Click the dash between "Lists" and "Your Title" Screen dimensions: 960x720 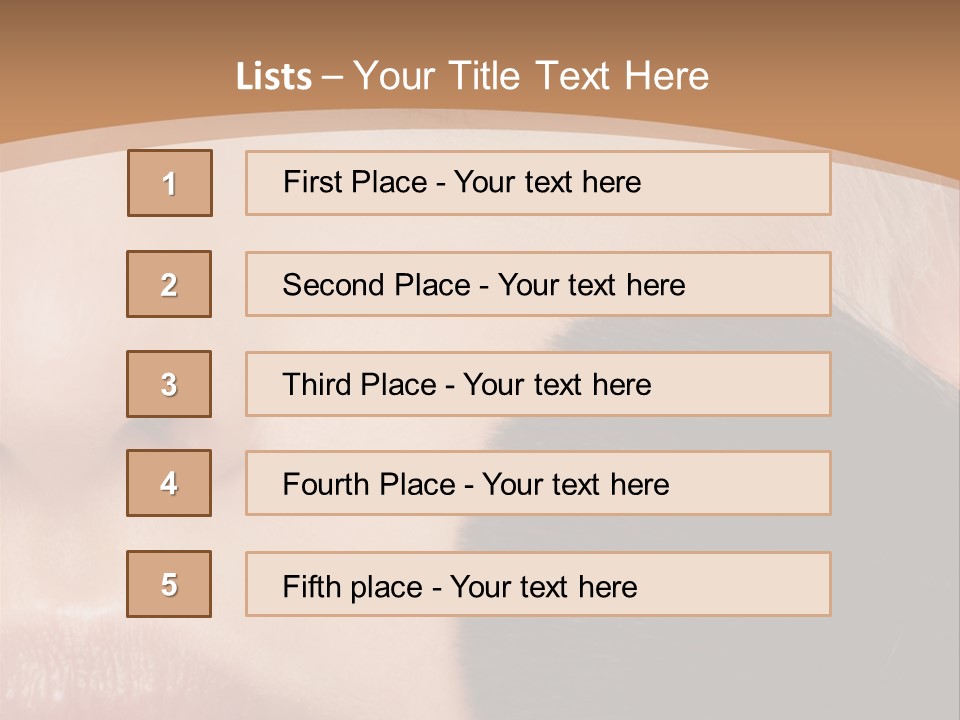coord(332,76)
